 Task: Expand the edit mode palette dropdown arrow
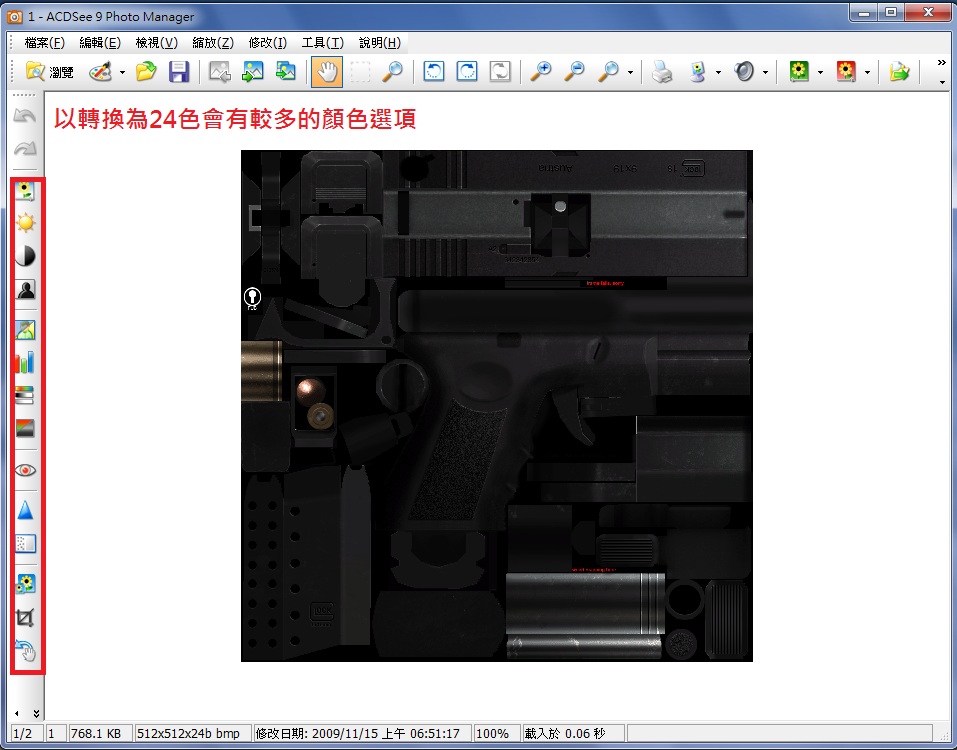click(122, 73)
